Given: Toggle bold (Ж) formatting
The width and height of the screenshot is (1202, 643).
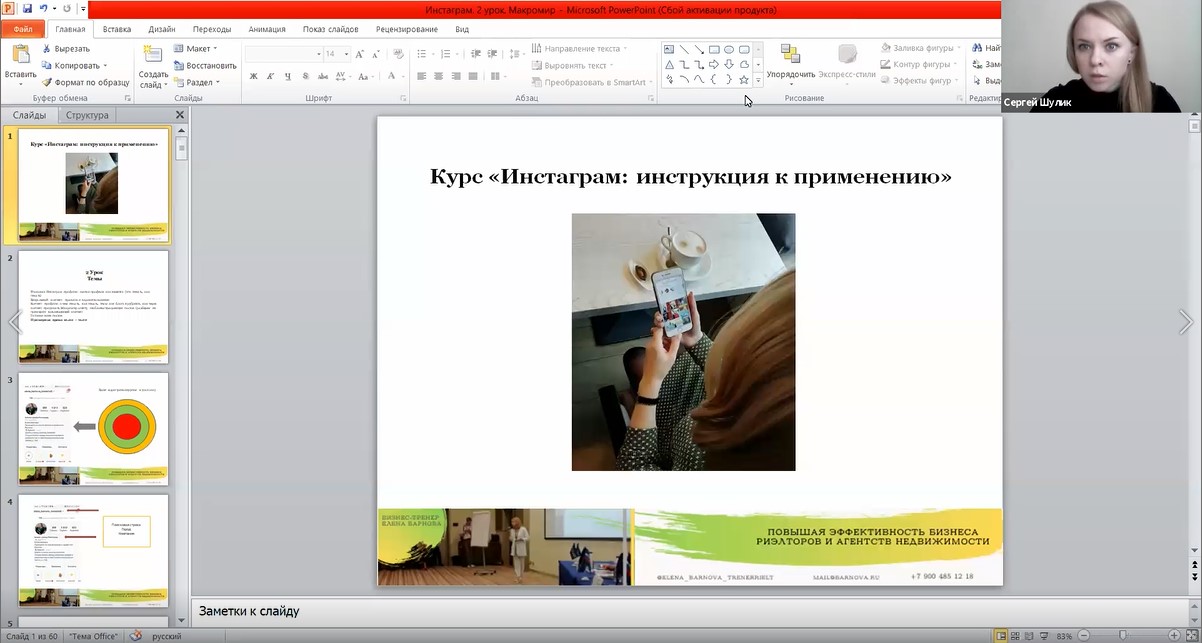Looking at the screenshot, I should pyautogui.click(x=253, y=76).
